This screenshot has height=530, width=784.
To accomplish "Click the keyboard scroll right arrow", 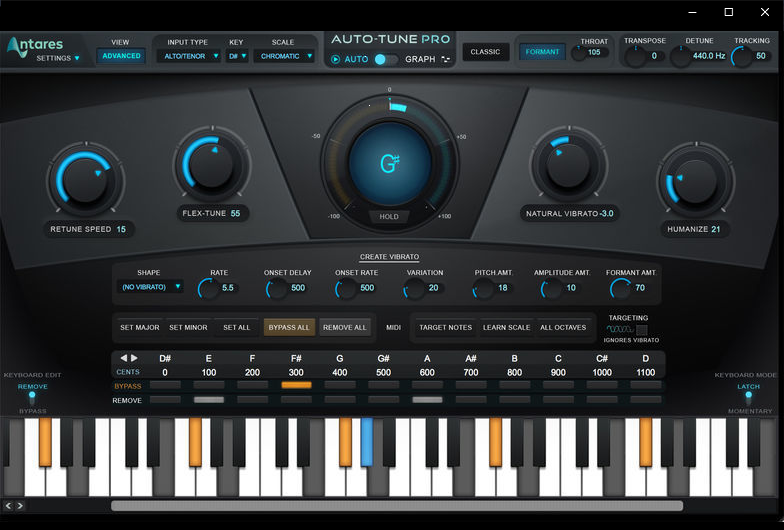I will coord(20,506).
